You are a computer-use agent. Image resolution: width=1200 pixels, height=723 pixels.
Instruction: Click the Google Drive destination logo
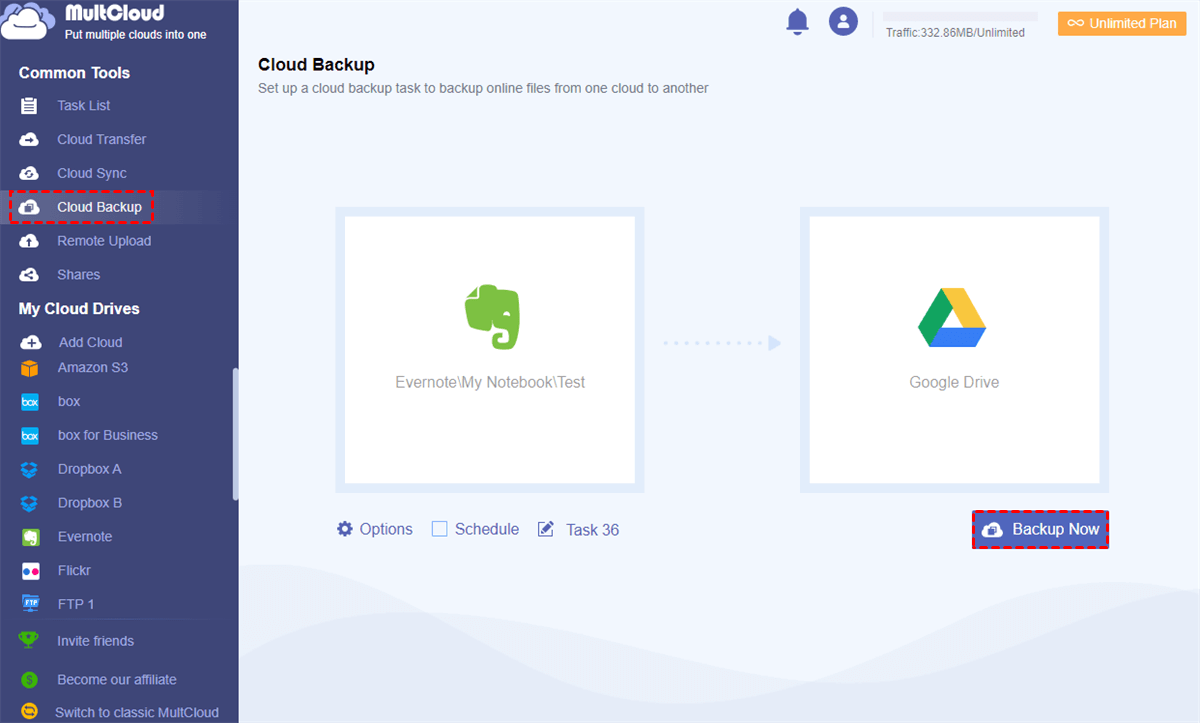click(x=952, y=317)
